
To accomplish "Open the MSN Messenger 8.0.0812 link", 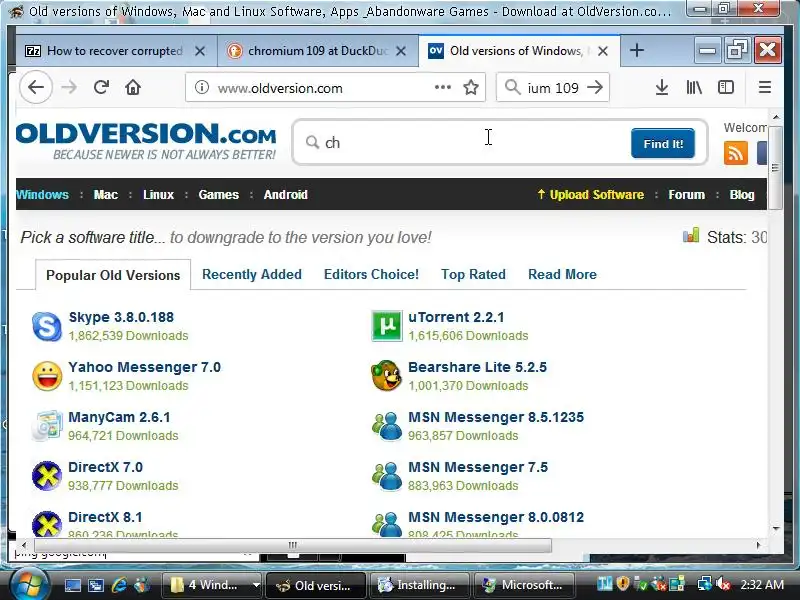I will 495,517.
